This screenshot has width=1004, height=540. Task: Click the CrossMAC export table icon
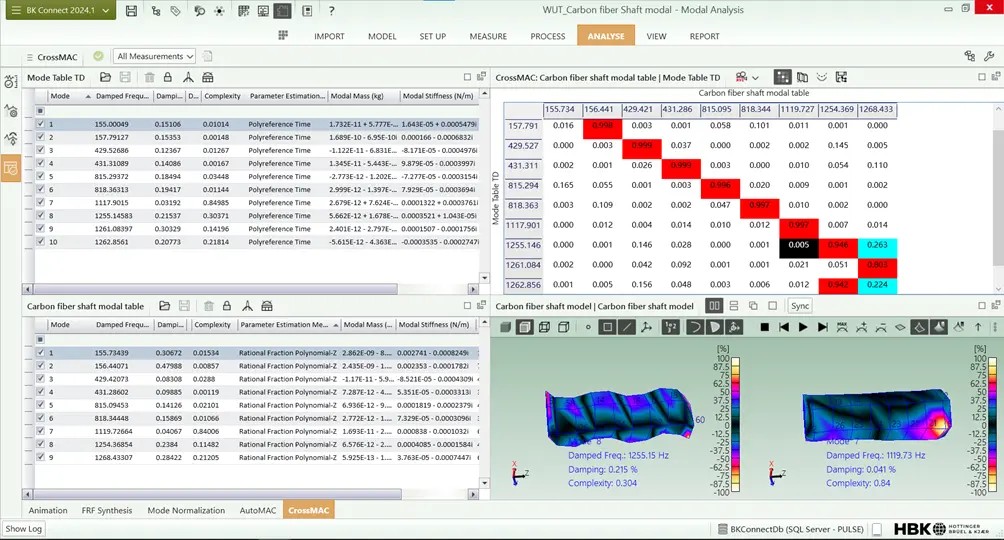[x=841, y=78]
